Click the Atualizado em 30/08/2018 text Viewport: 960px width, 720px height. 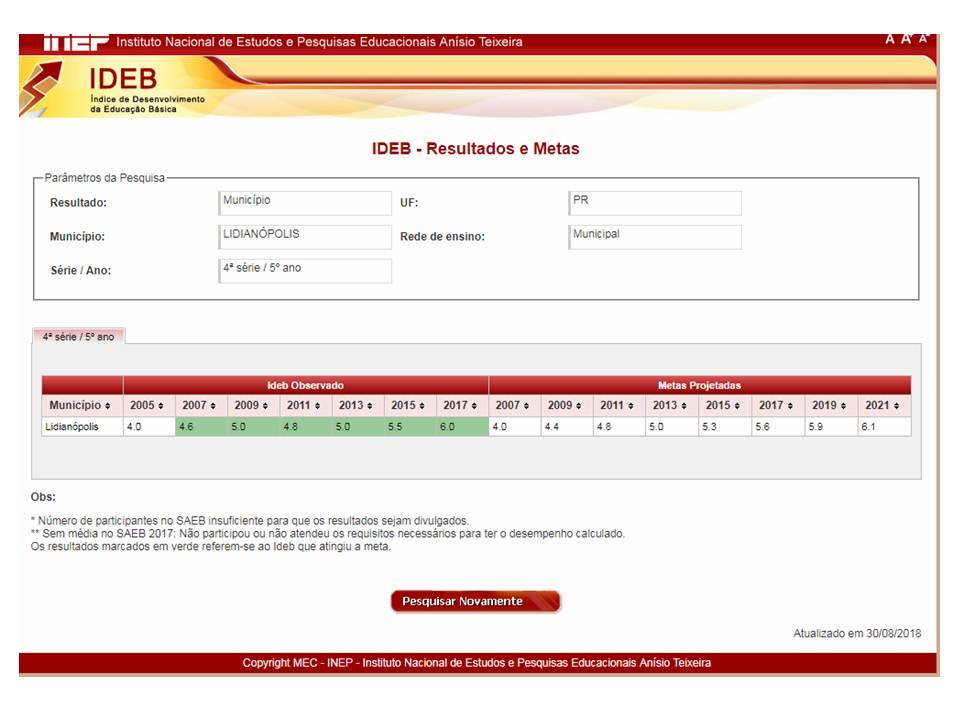857,634
